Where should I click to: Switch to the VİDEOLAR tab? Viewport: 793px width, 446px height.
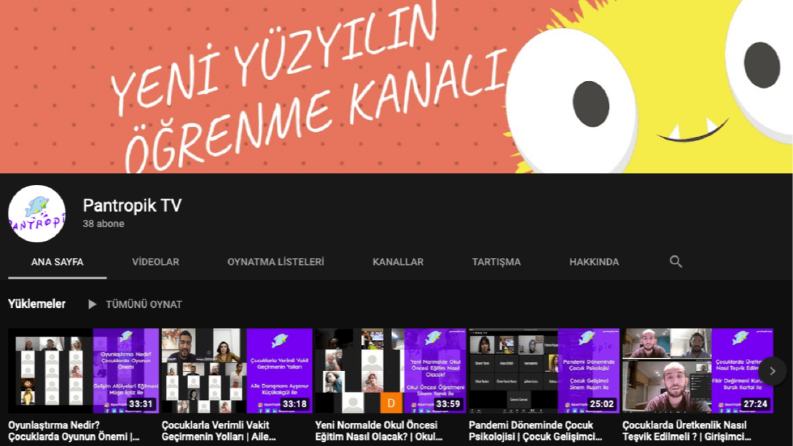156,262
